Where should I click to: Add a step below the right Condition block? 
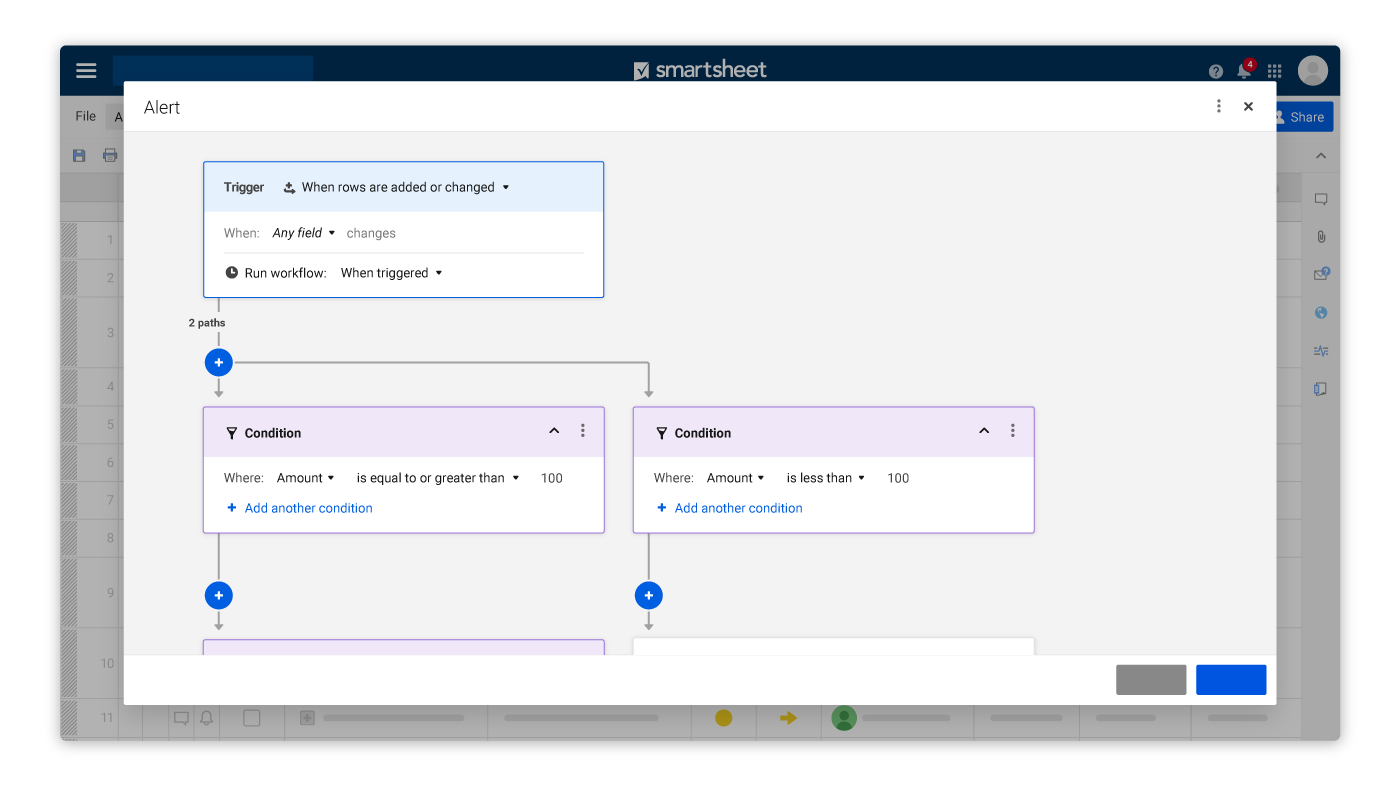point(648,596)
